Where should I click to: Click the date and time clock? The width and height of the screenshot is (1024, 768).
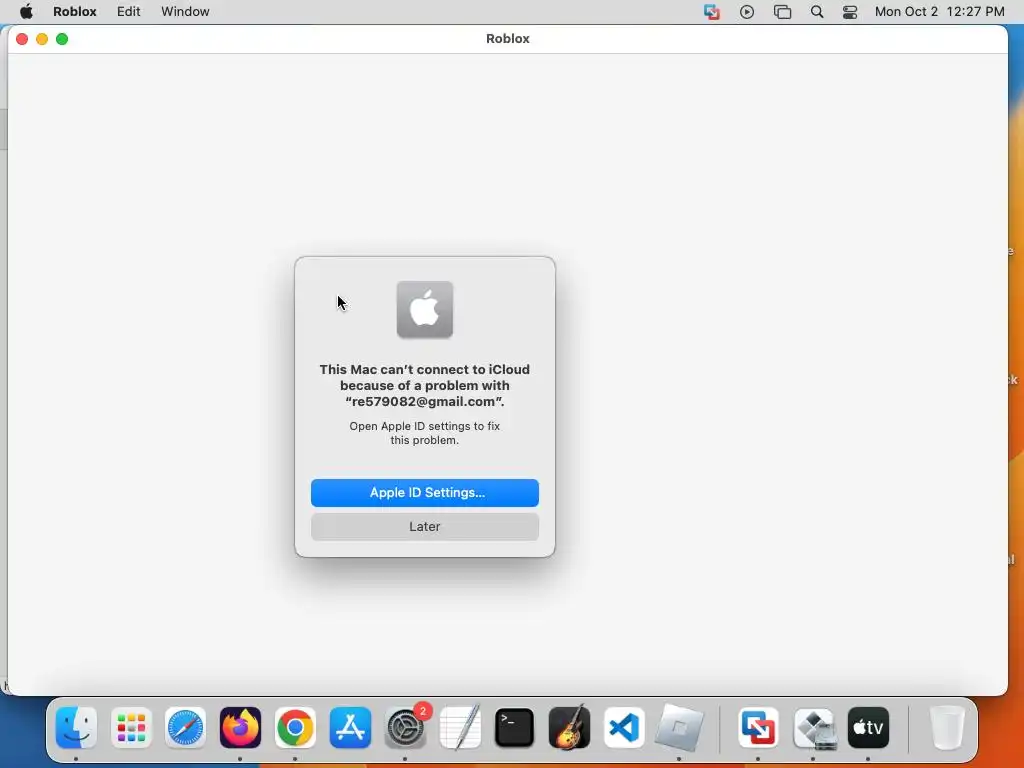pyautogui.click(x=939, y=12)
